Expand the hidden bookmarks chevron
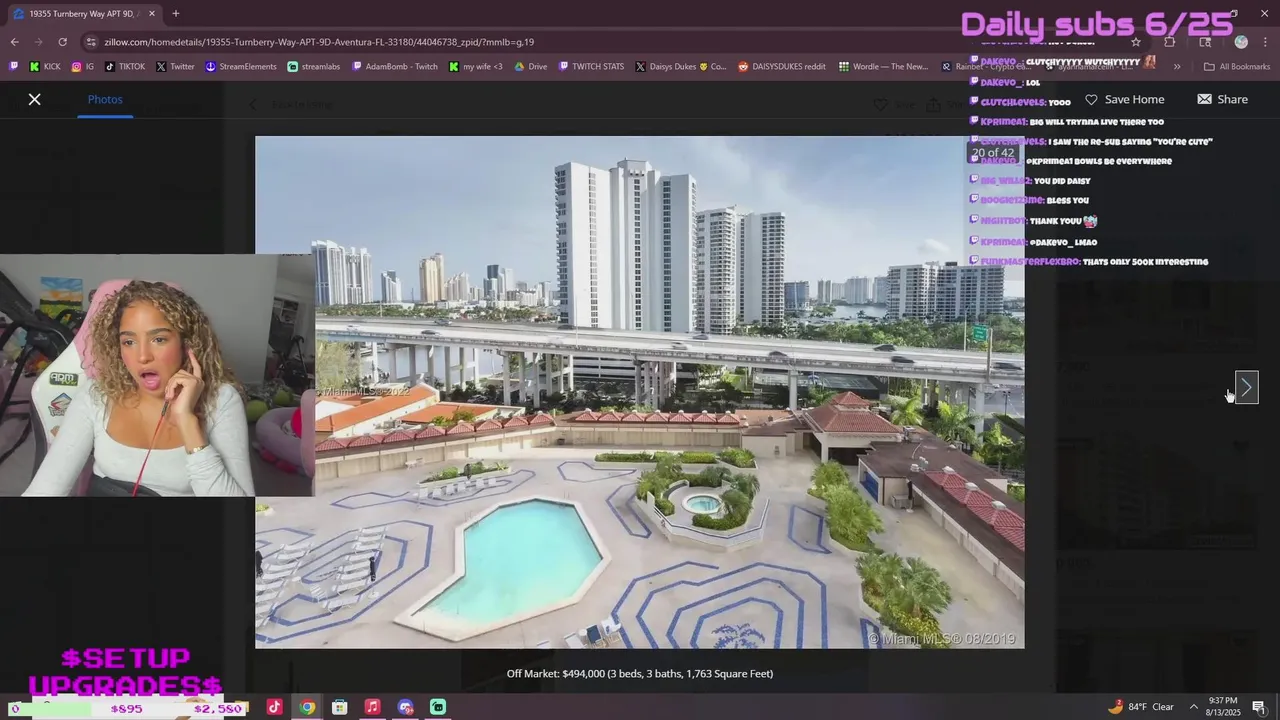Image resolution: width=1280 pixels, height=720 pixels. tap(1176, 67)
